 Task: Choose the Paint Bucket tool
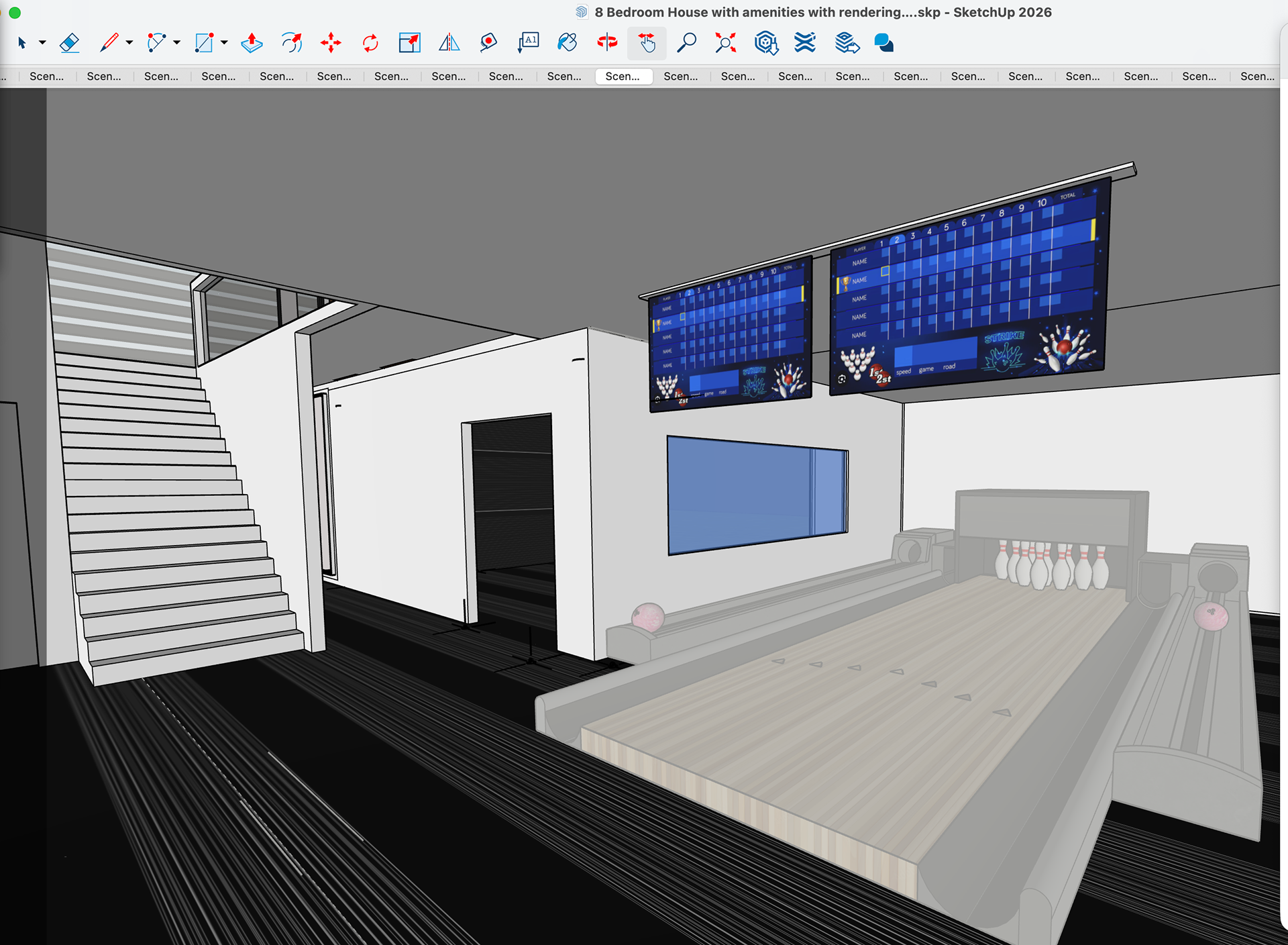568,43
